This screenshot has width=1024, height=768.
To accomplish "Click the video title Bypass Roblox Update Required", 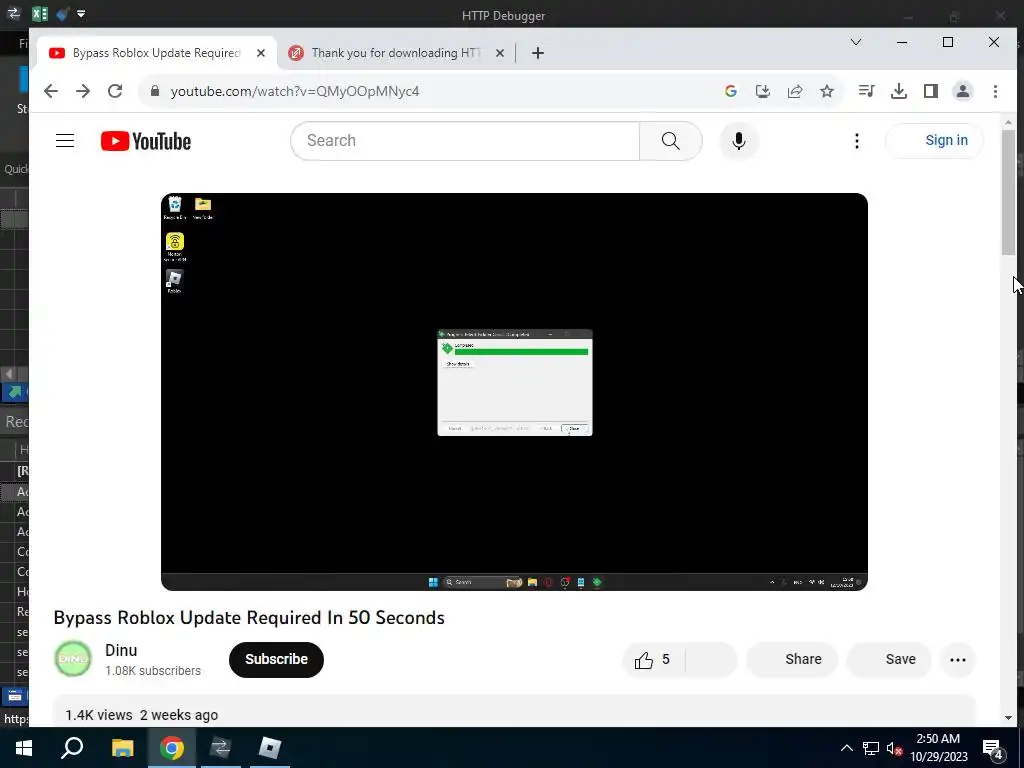I will [249, 618].
